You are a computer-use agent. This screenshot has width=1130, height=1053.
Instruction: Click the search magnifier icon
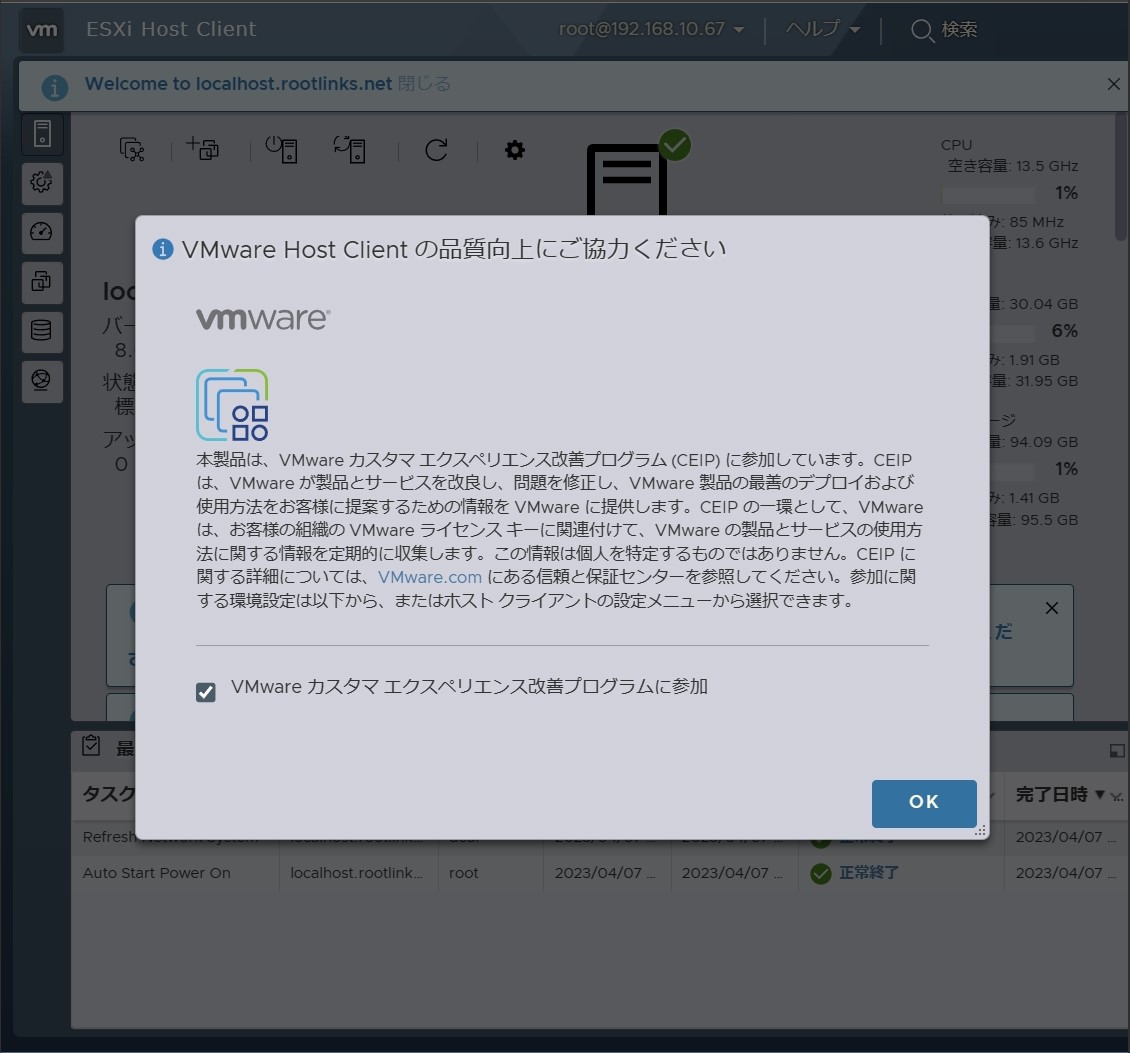click(x=922, y=30)
